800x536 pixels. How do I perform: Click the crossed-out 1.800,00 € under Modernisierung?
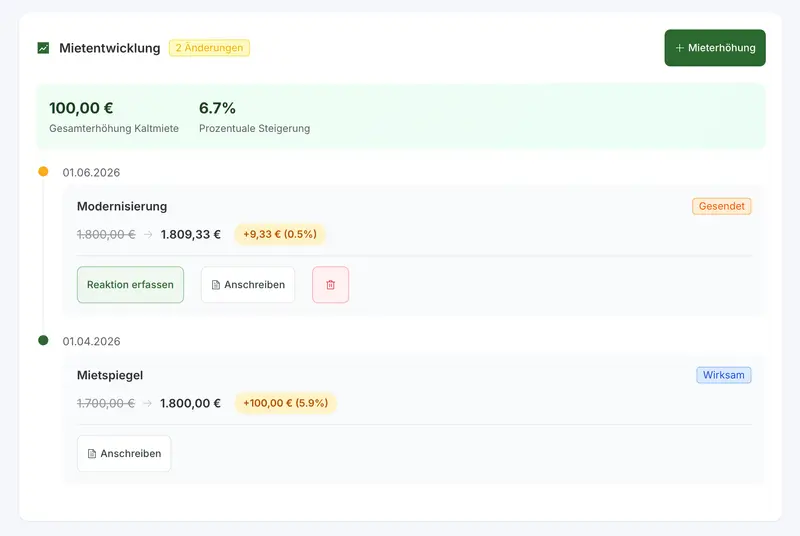[x=106, y=235]
